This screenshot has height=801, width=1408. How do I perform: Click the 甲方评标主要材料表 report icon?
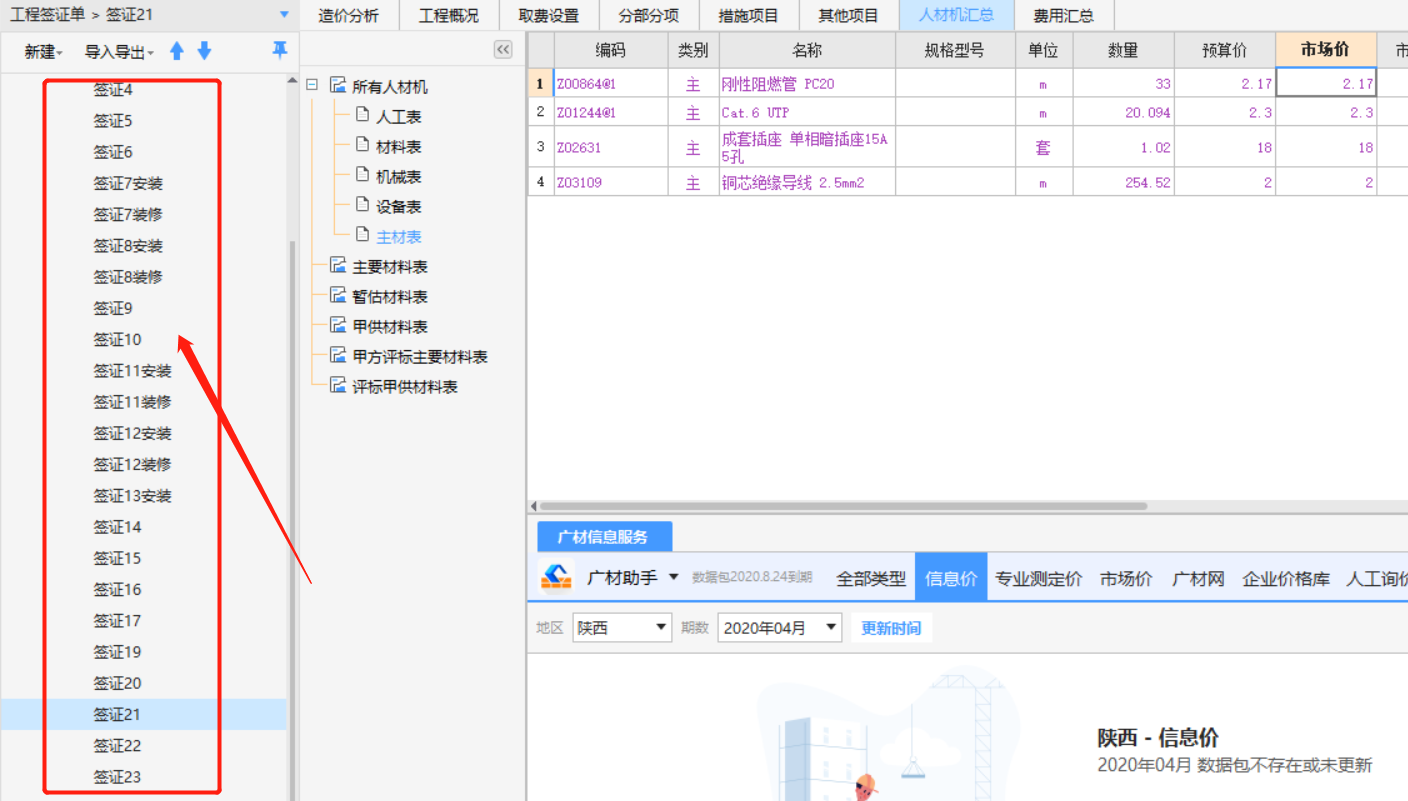pyautogui.click(x=338, y=356)
